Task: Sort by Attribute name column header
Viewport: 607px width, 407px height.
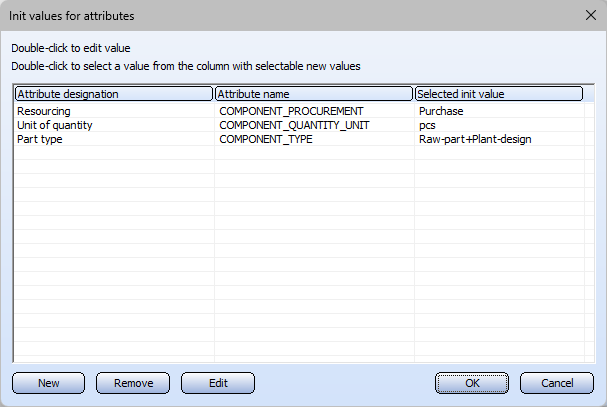Action: pyautogui.click(x=314, y=94)
